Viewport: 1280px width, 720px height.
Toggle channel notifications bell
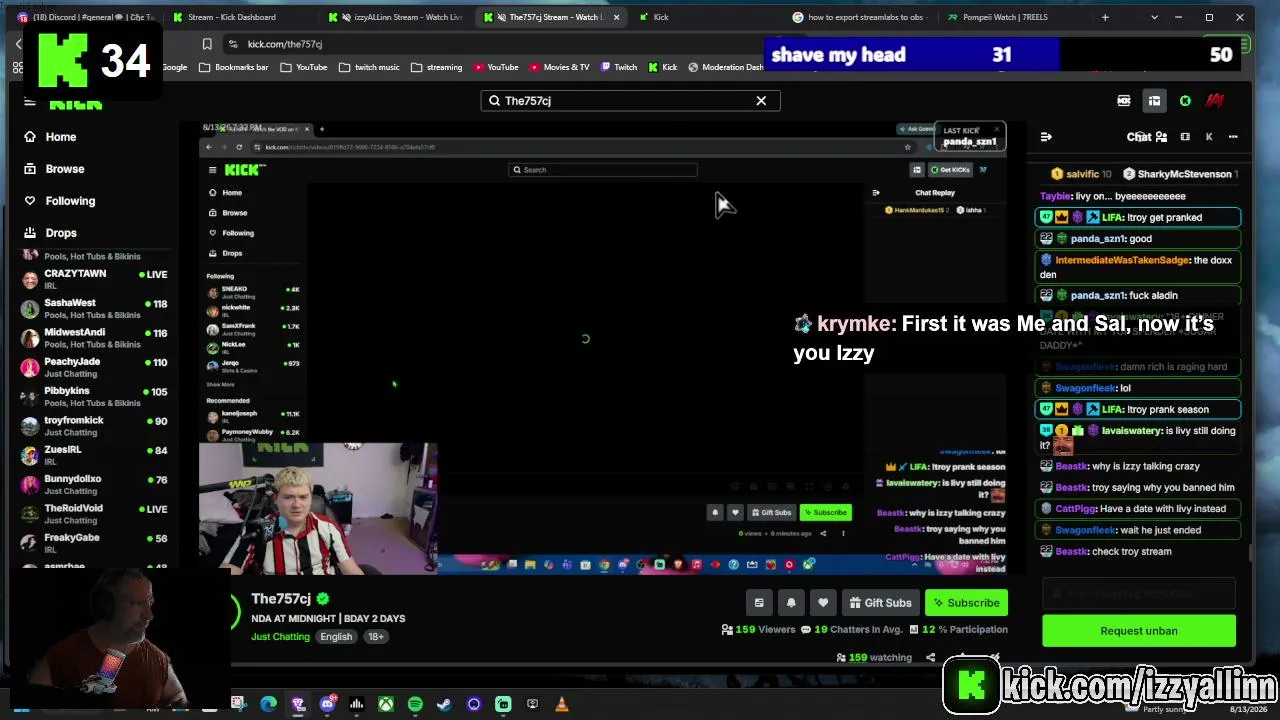tap(791, 603)
